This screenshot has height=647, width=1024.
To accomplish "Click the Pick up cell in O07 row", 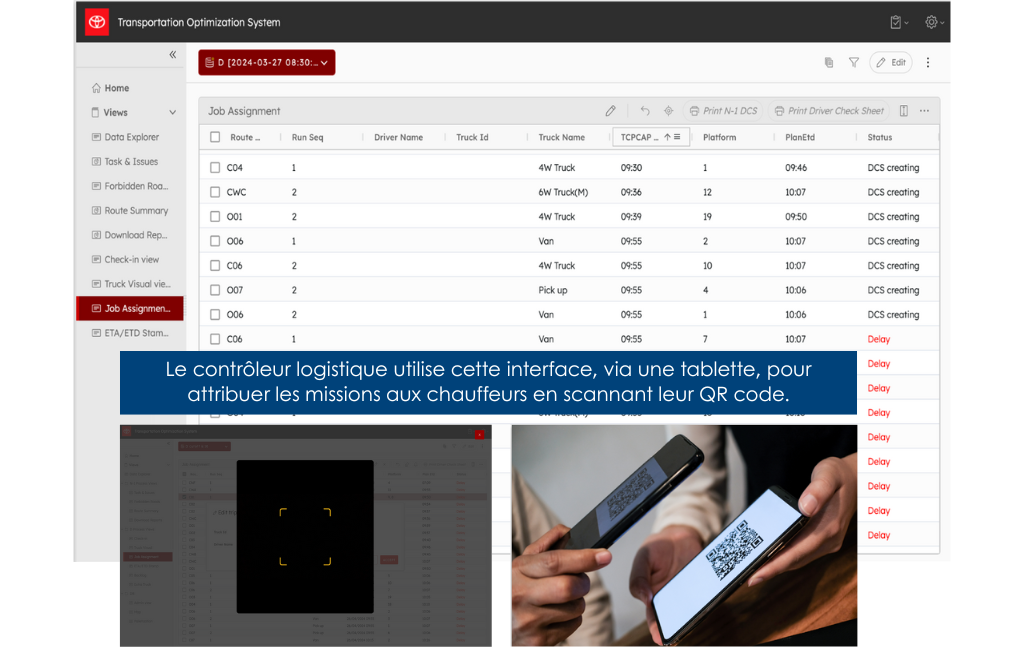I will tap(552, 290).
